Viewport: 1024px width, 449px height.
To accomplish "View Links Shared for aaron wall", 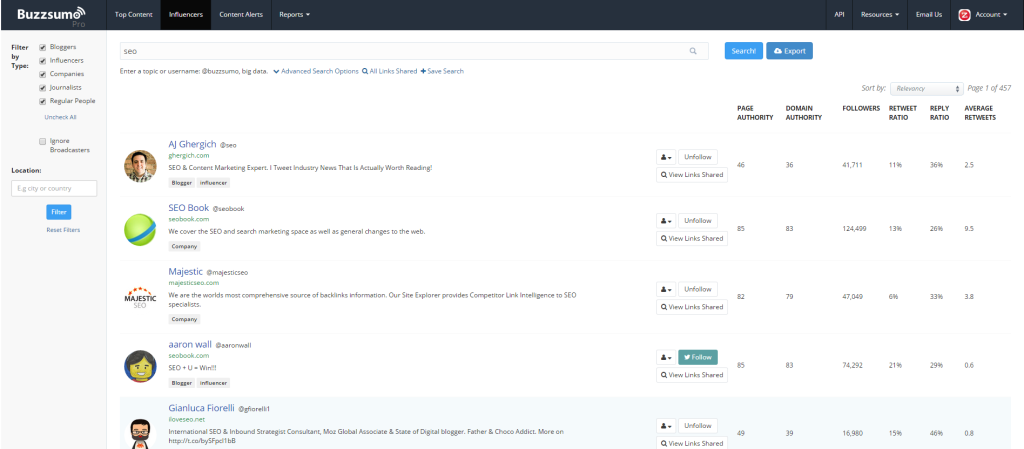I will click(692, 375).
